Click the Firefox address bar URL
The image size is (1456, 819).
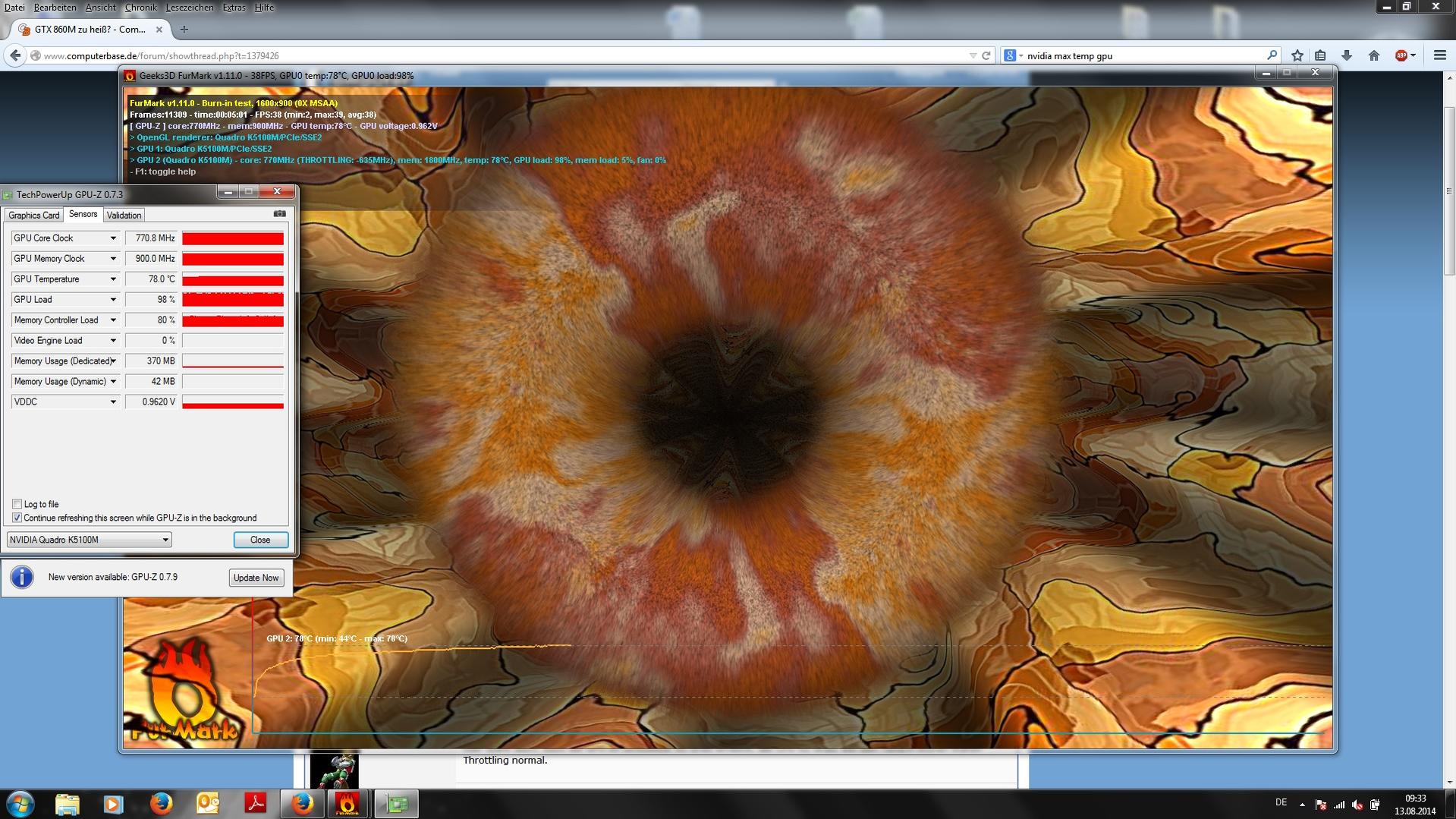pos(161,55)
